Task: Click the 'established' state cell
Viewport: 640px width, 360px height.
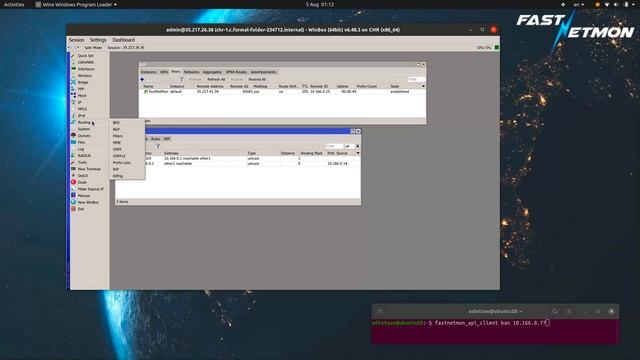Action: 400,92
